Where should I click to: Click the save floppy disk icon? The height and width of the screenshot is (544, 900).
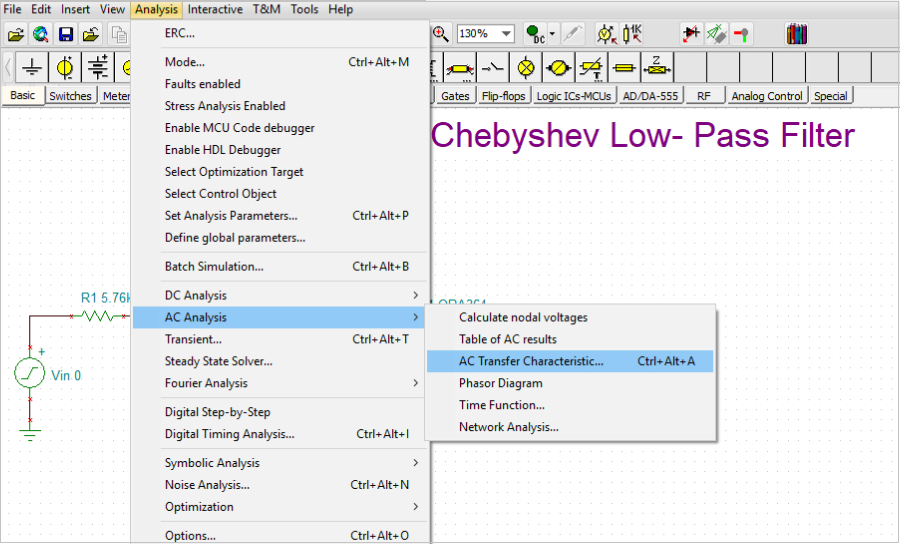coord(65,34)
